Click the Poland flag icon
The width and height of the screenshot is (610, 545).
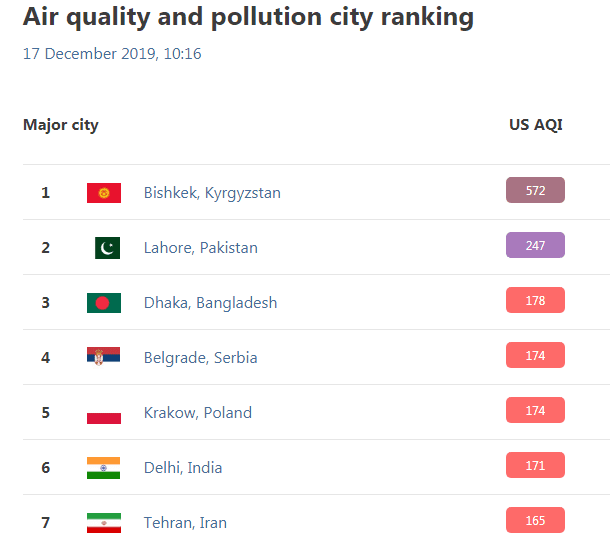(104, 413)
